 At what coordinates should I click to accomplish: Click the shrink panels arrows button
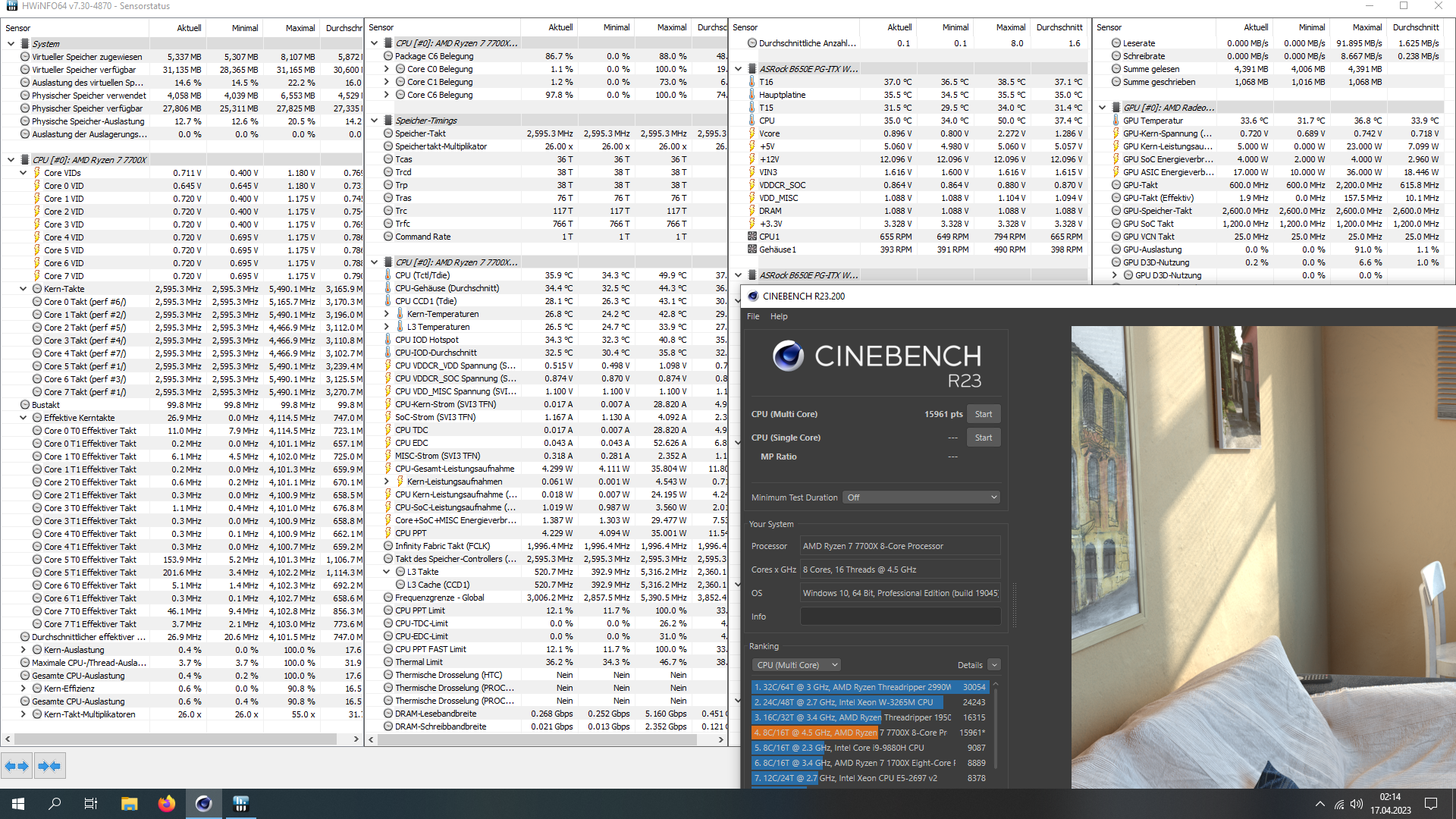click(49, 766)
